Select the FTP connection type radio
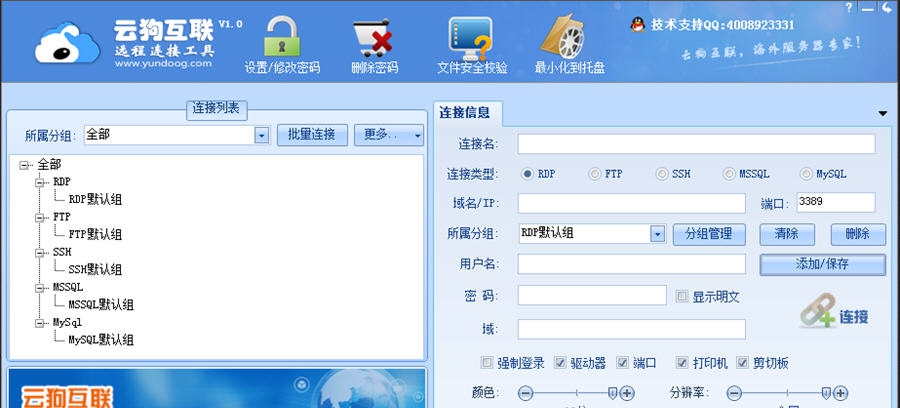The width and height of the screenshot is (900, 408). click(595, 173)
